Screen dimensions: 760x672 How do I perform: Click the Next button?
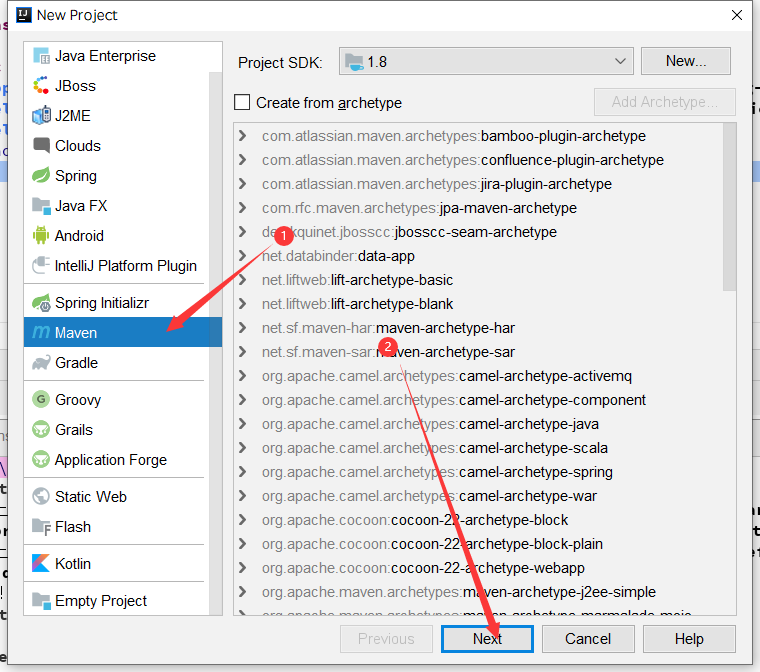[487, 639]
